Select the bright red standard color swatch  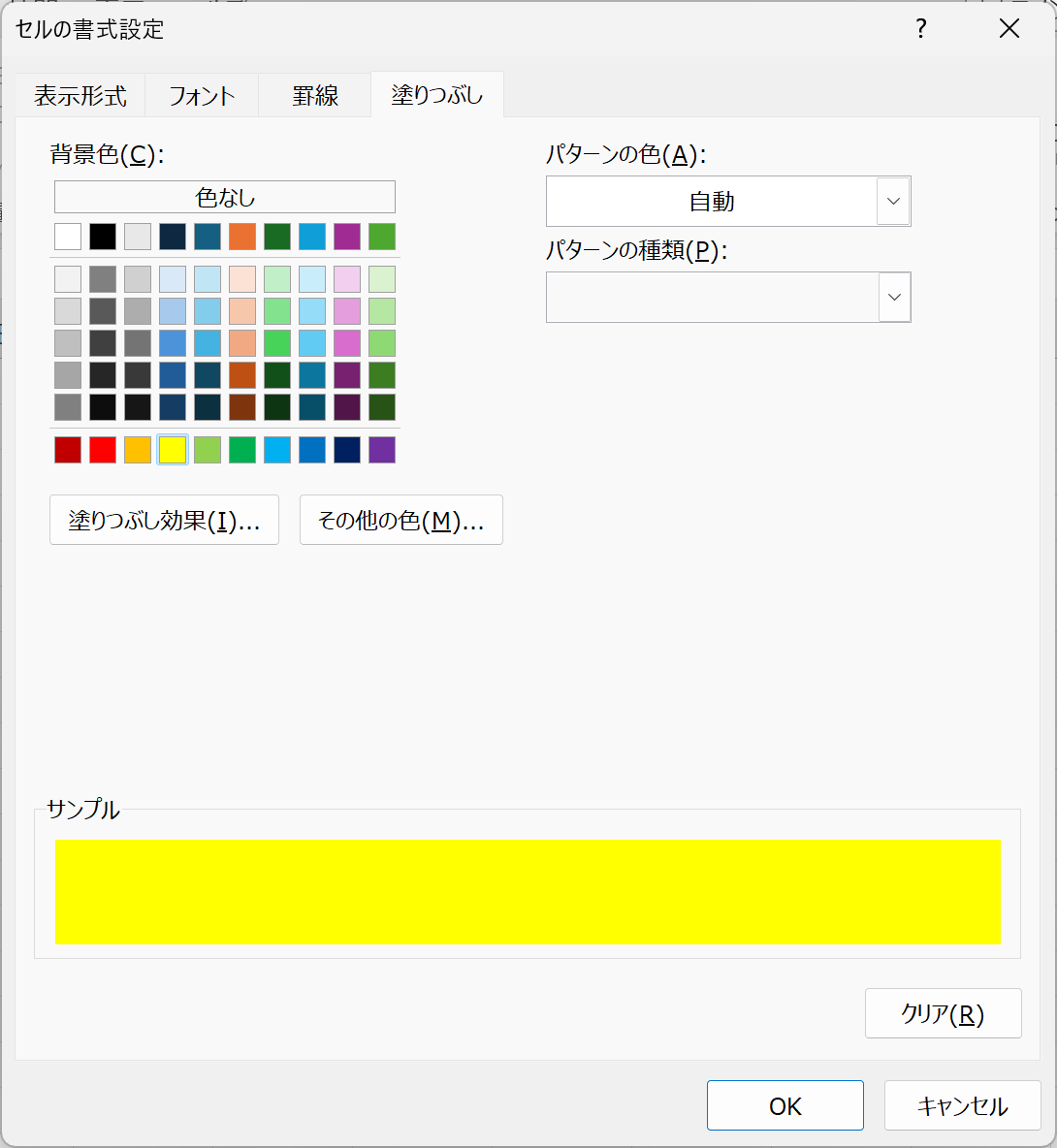click(x=103, y=450)
